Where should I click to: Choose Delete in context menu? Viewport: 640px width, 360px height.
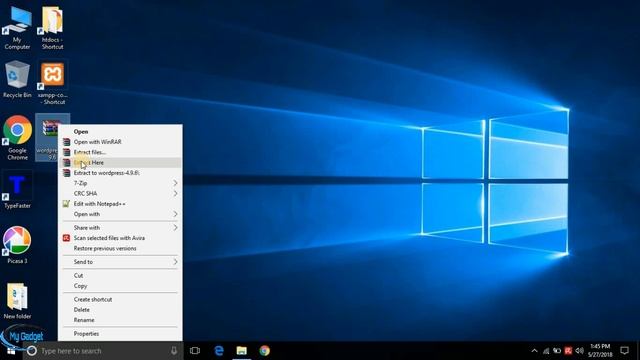point(120,309)
